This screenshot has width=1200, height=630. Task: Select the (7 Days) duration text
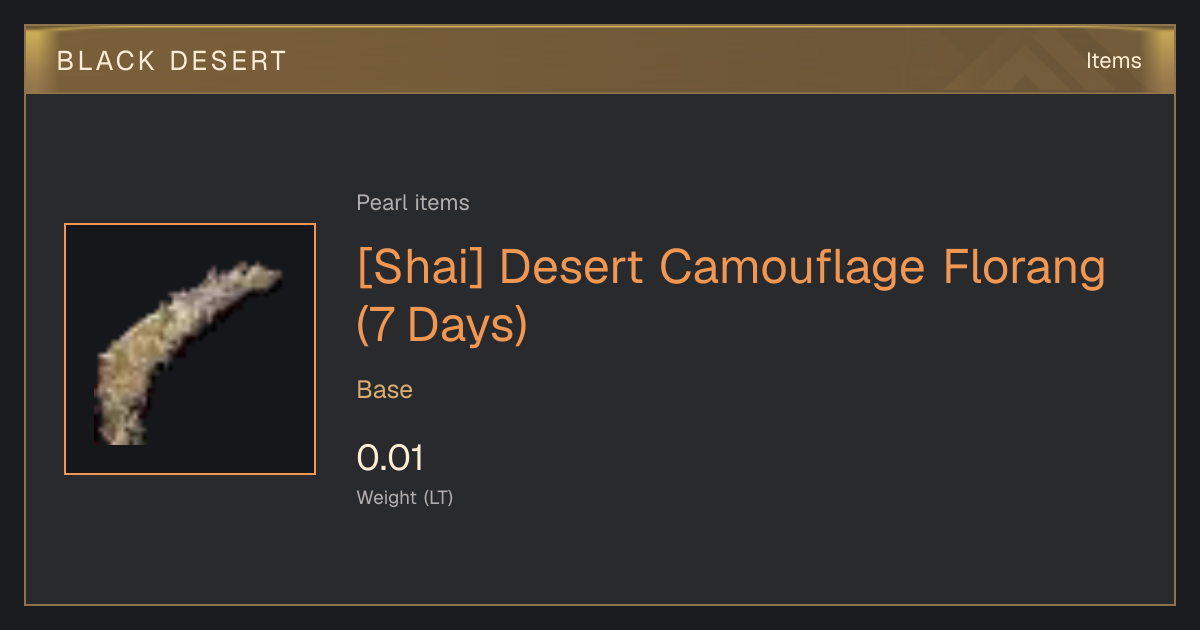pyautogui.click(x=442, y=325)
